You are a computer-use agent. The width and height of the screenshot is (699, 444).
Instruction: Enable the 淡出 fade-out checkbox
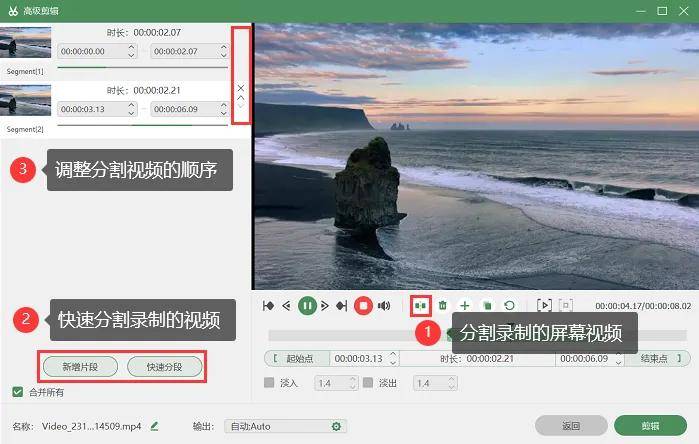pyautogui.click(x=368, y=382)
